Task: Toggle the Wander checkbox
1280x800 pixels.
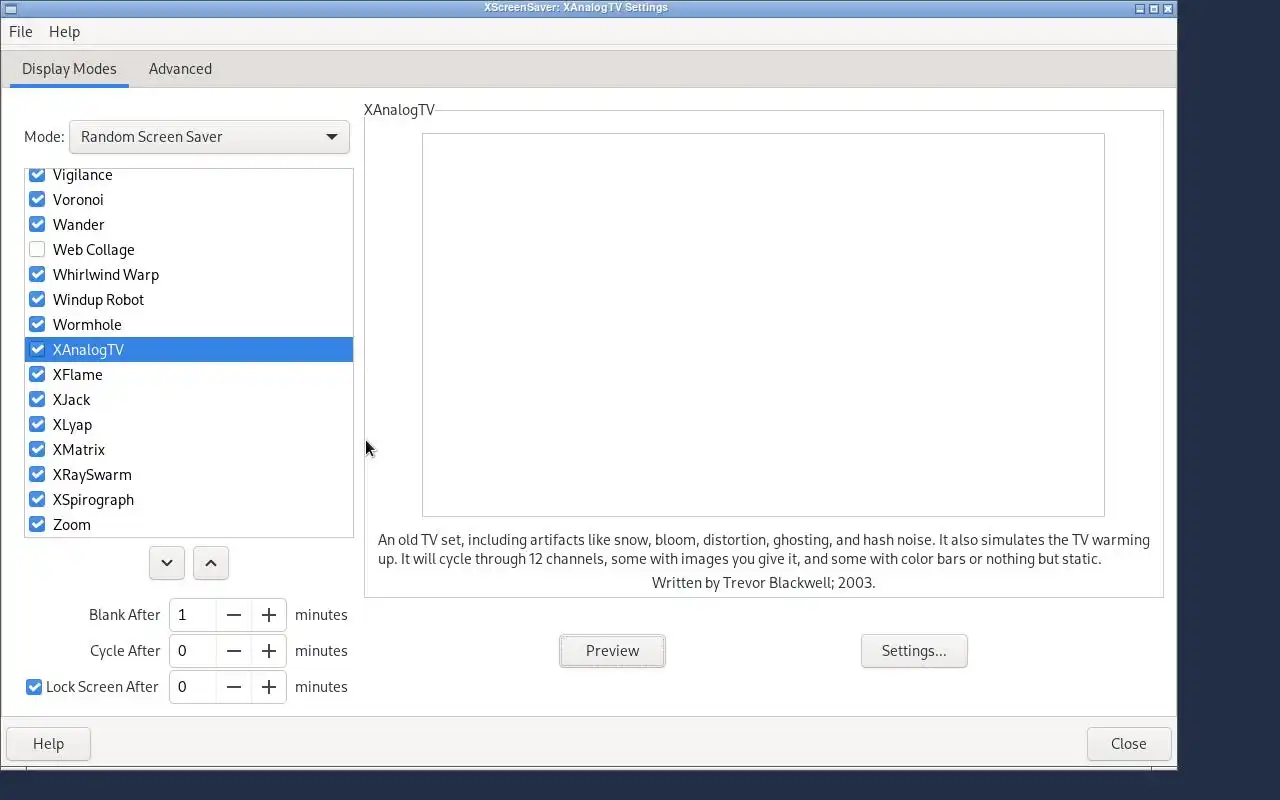Action: tap(37, 225)
